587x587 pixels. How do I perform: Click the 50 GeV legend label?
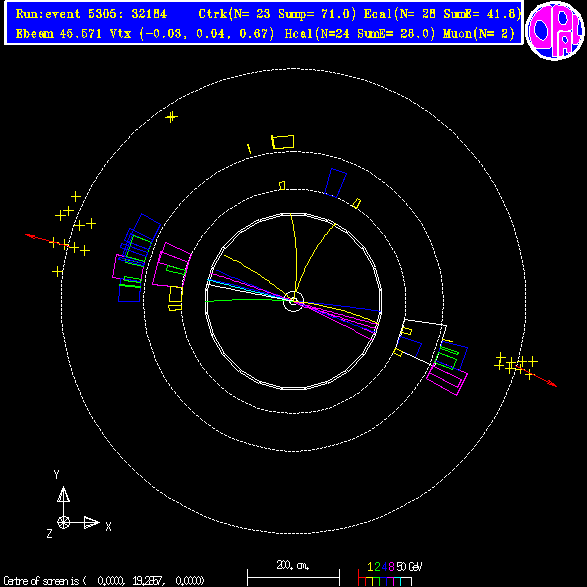[409, 567]
